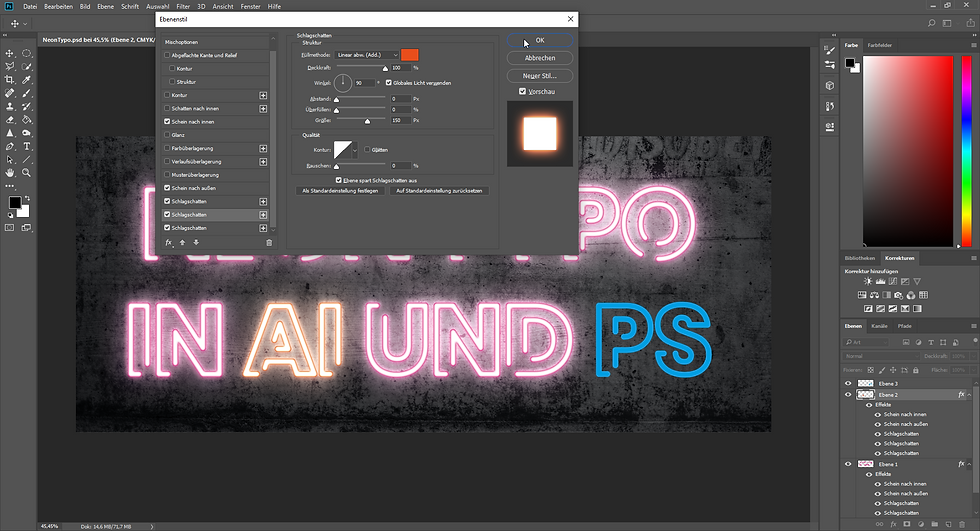Hide Ebene 3 layer visibility
Viewport: 980px width, 531px height.
[848, 384]
